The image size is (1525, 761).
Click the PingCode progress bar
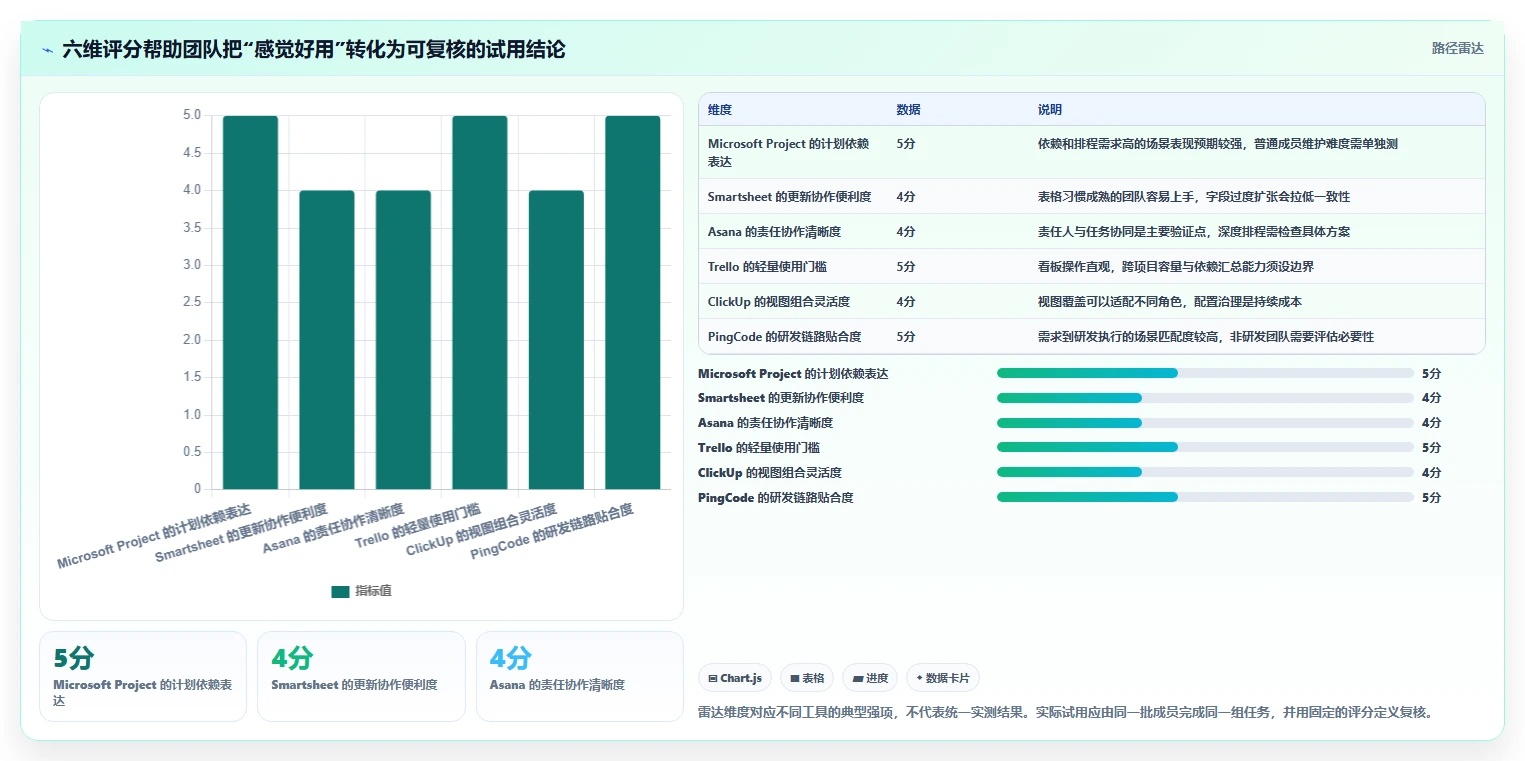tap(1205, 497)
